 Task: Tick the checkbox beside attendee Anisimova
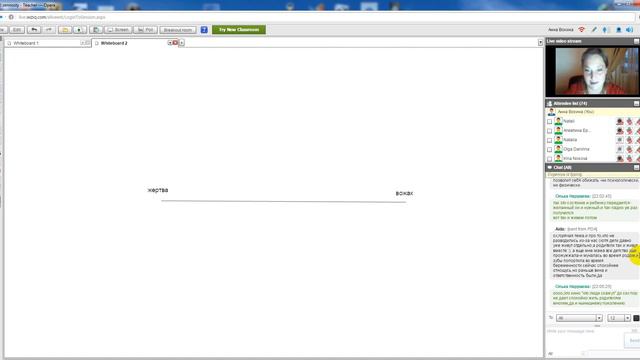pyautogui.click(x=549, y=131)
